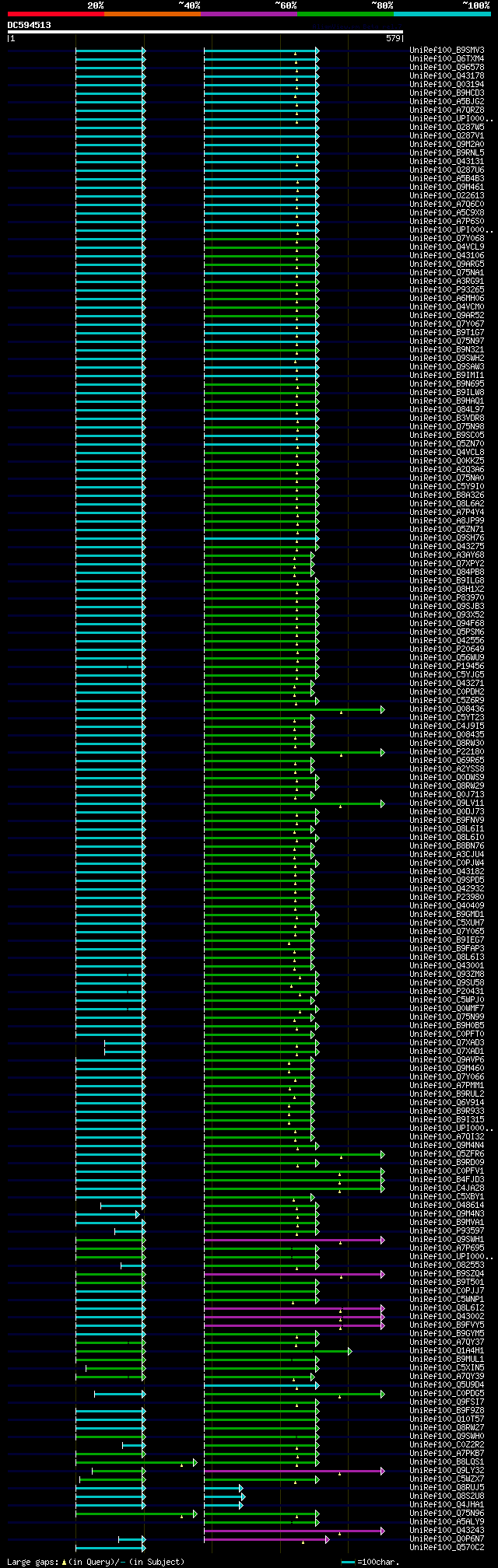498x1568 pixels.
Task: Click the UniRef100_P22180 label
Action: tap(447, 751)
